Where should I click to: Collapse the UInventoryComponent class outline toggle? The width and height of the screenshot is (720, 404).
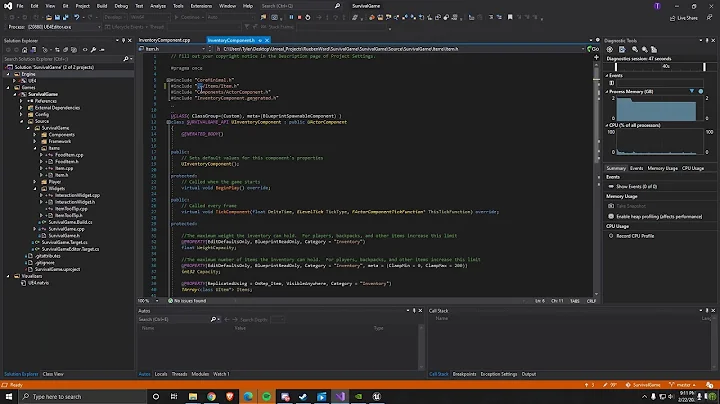coord(168,122)
